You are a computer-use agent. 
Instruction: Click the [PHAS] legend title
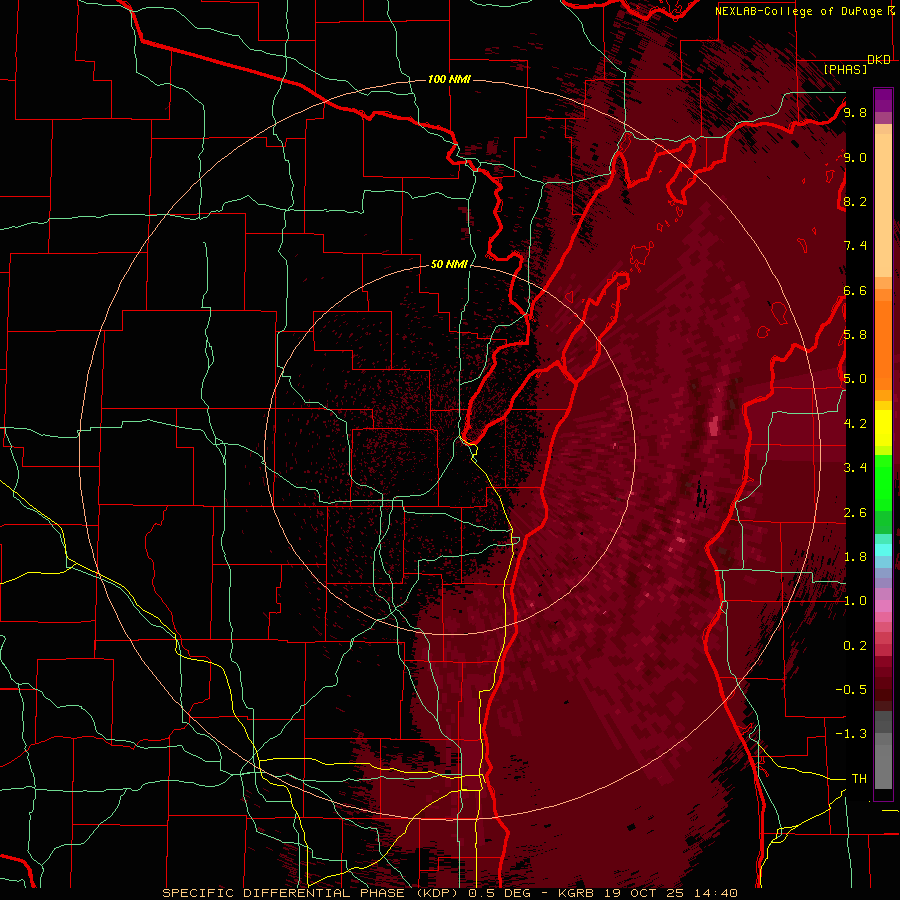(845, 69)
